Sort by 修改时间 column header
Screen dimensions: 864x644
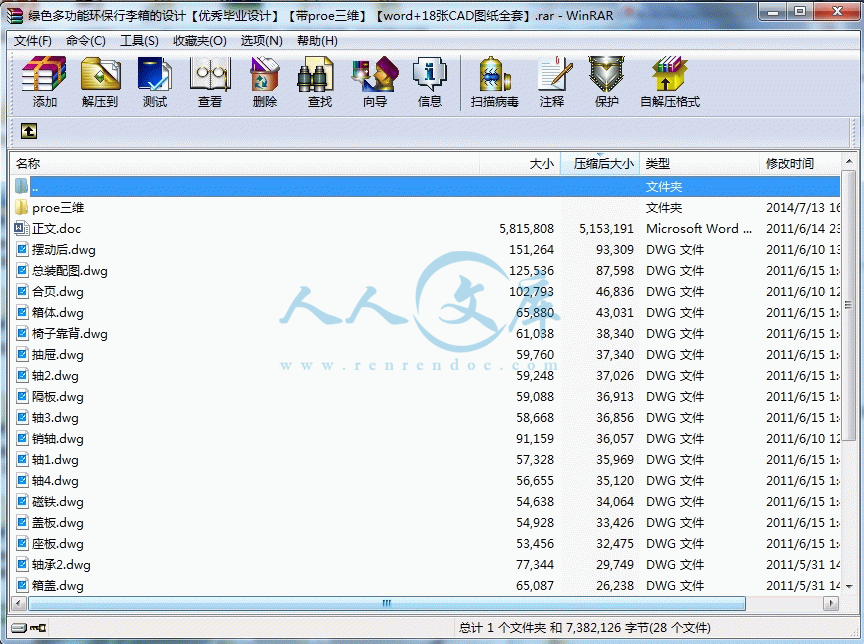pos(800,164)
